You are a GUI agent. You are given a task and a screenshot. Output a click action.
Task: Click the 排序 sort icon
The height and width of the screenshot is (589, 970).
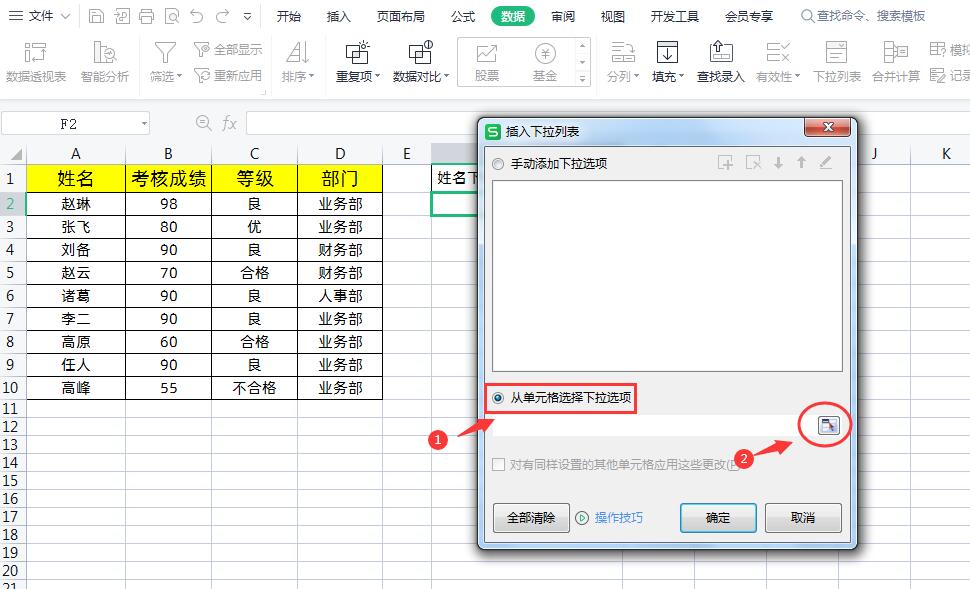(x=297, y=53)
